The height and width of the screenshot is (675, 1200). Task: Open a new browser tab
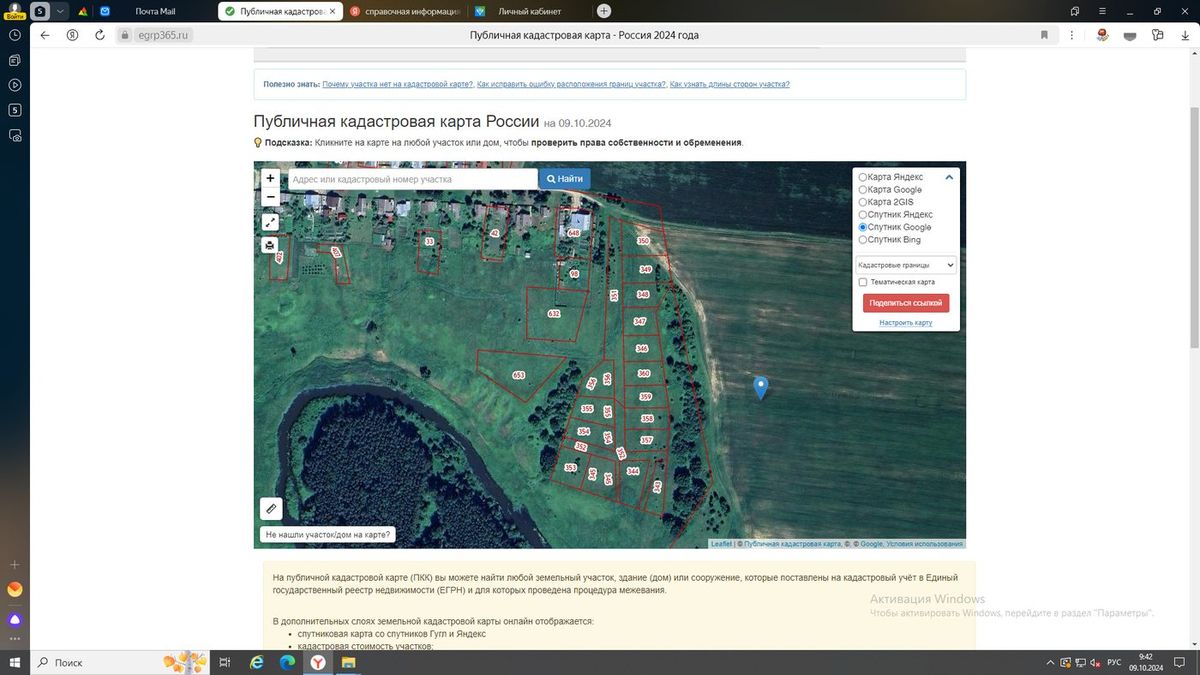[x=604, y=11]
